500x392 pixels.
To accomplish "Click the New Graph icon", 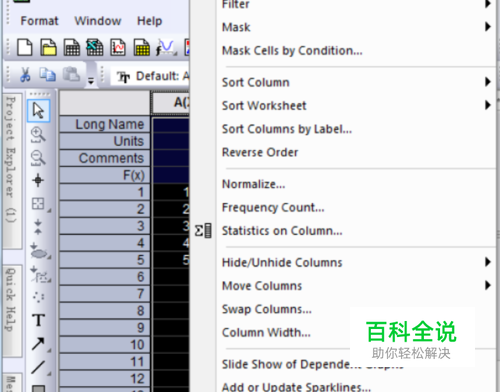I will 118,47.
